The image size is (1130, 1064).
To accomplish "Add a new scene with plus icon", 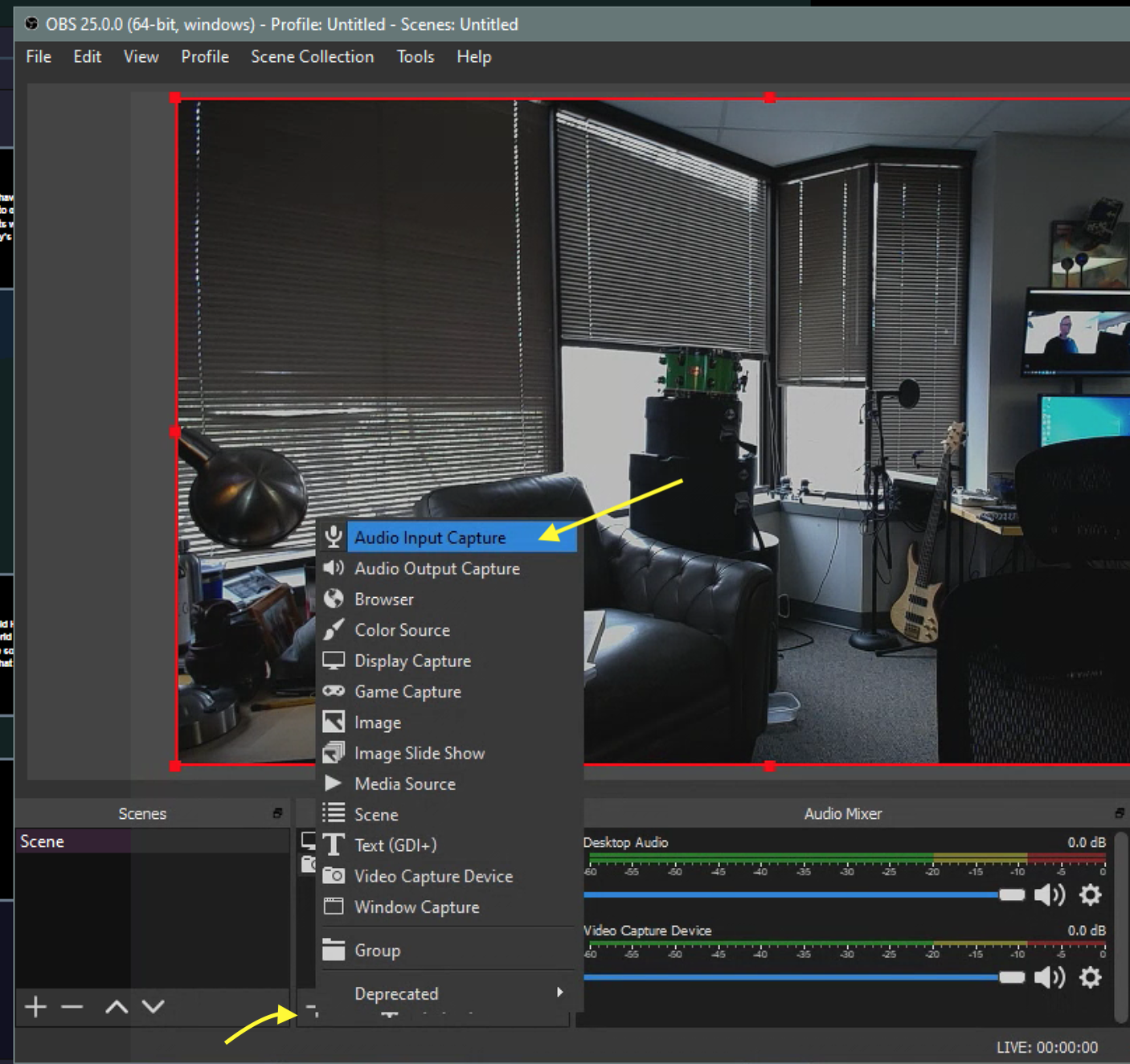I will click(x=35, y=1007).
